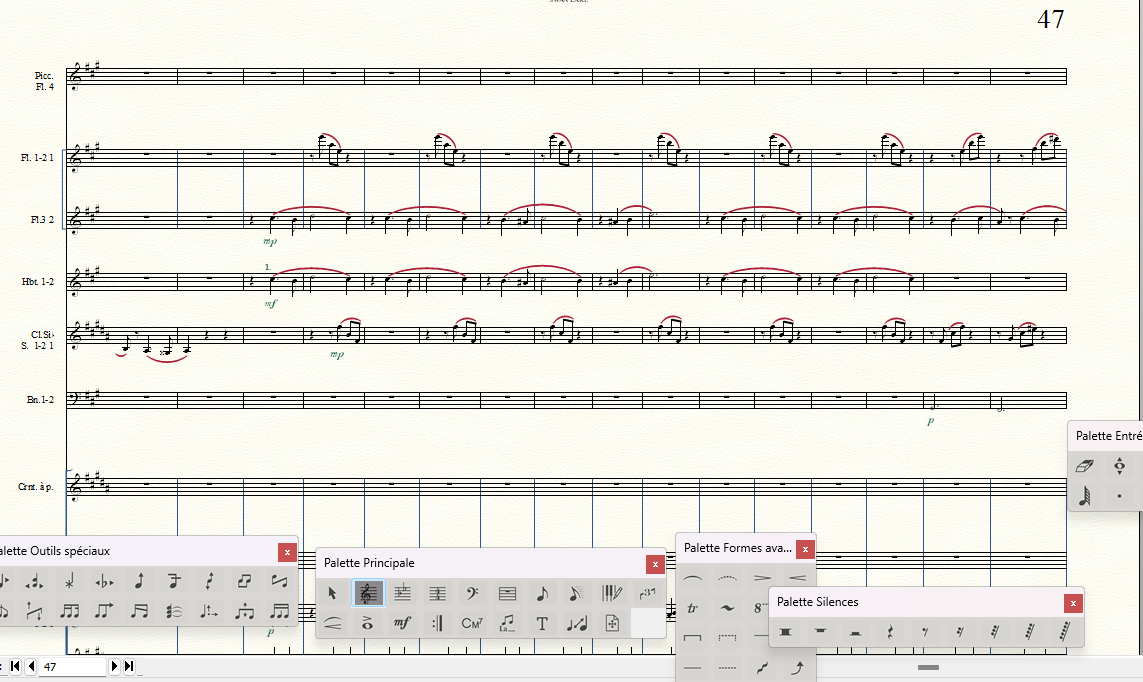The height and width of the screenshot is (682, 1143).
Task: Choose the solid slur shape in Formes avancées
Action: pos(693,578)
